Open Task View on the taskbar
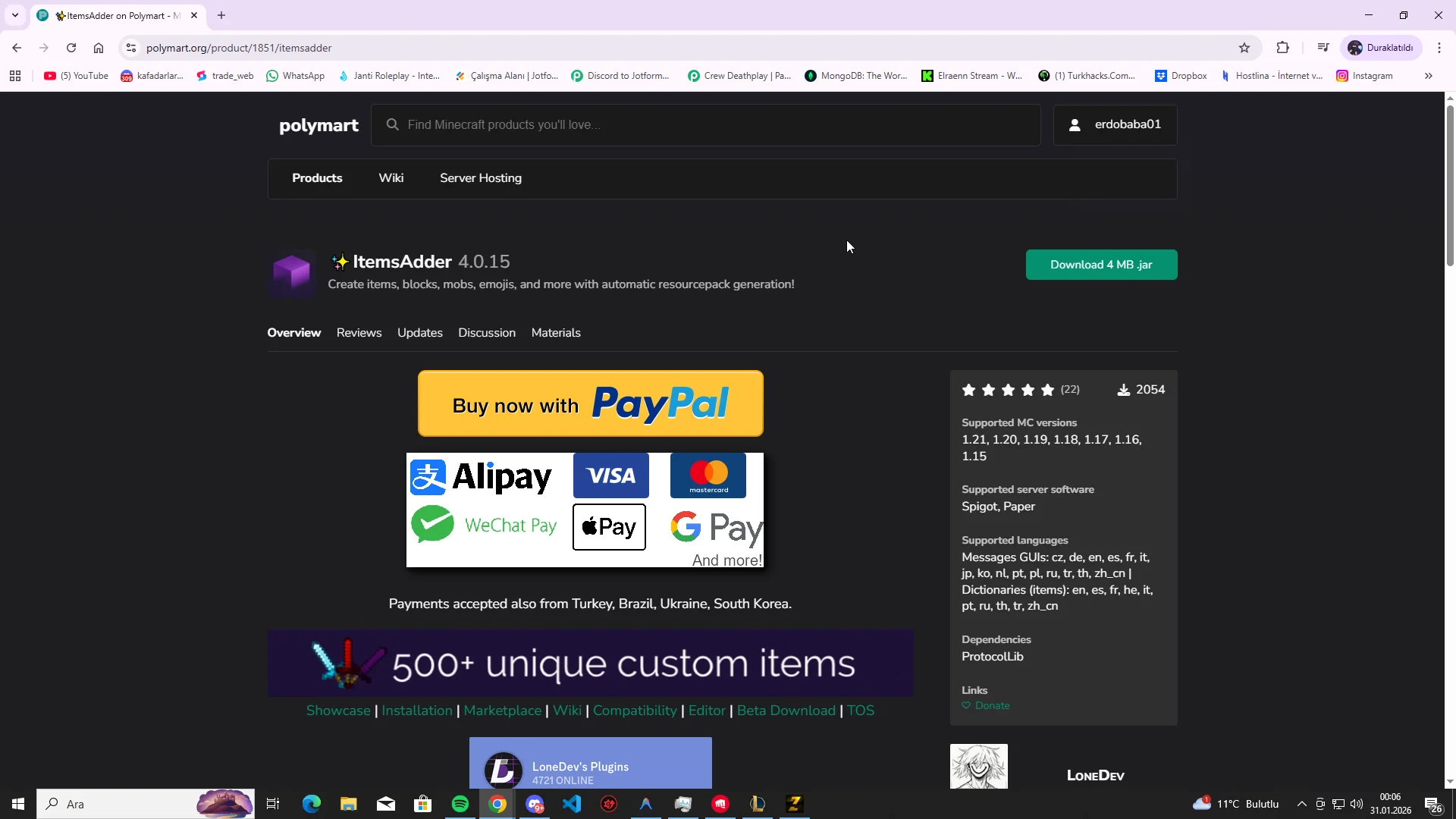This screenshot has height=819, width=1456. pos(273,804)
